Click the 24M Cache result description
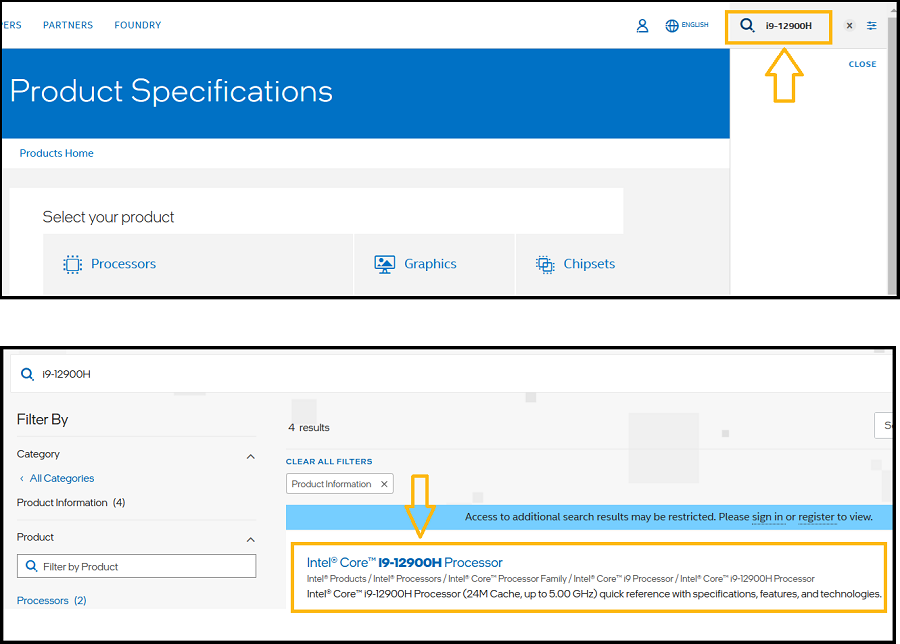Image resolution: width=900 pixels, height=644 pixels. (594, 594)
